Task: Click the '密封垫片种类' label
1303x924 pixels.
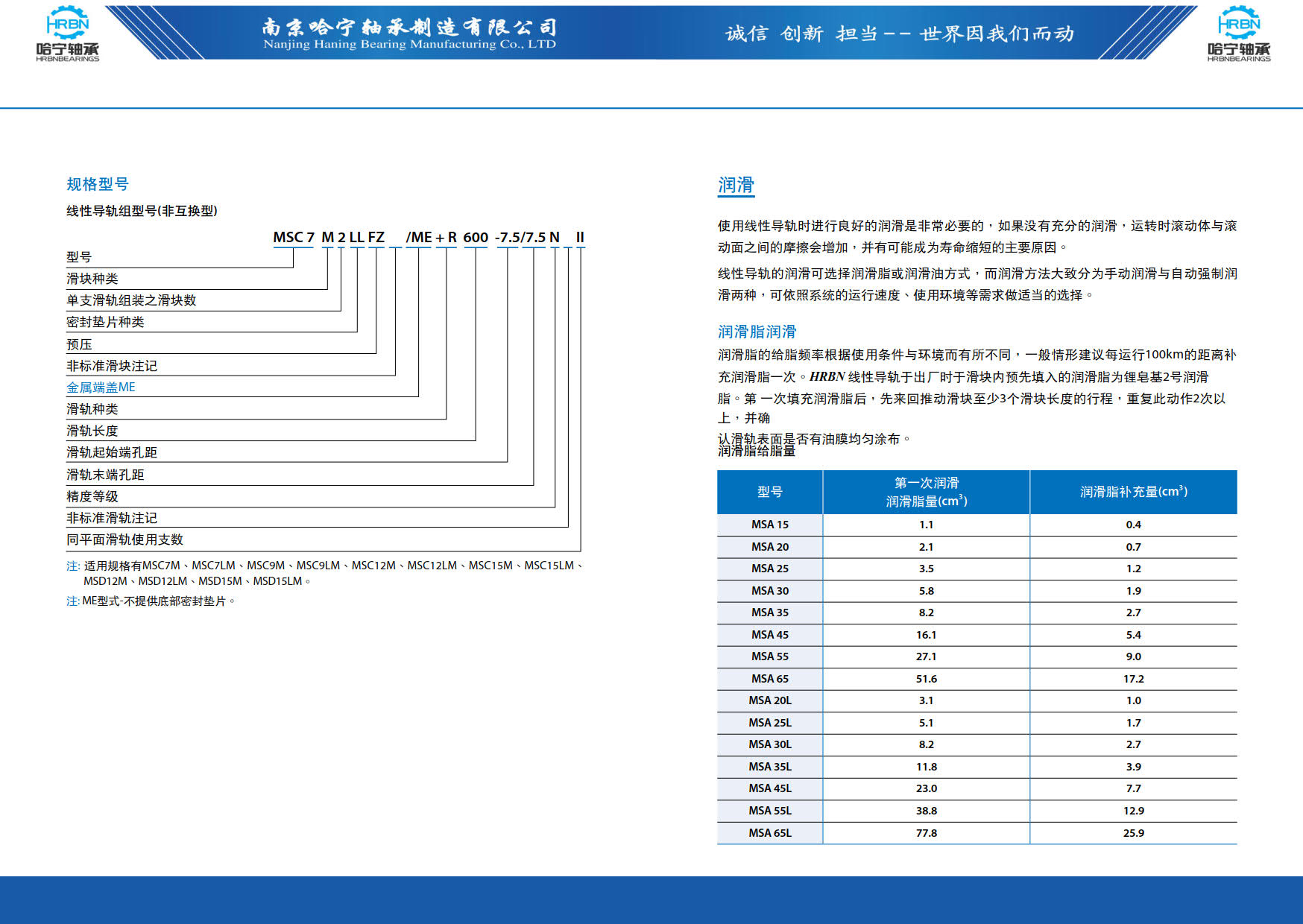Action: pos(105,322)
